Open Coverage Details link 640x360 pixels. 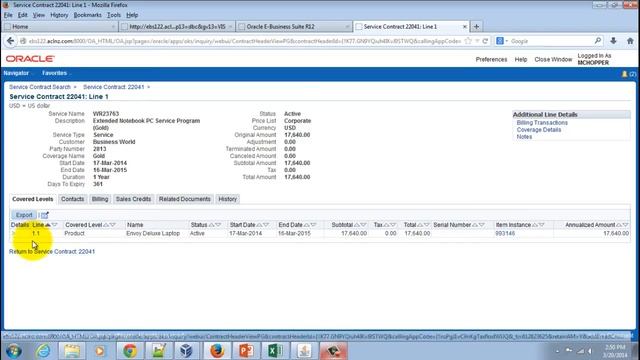(539, 130)
